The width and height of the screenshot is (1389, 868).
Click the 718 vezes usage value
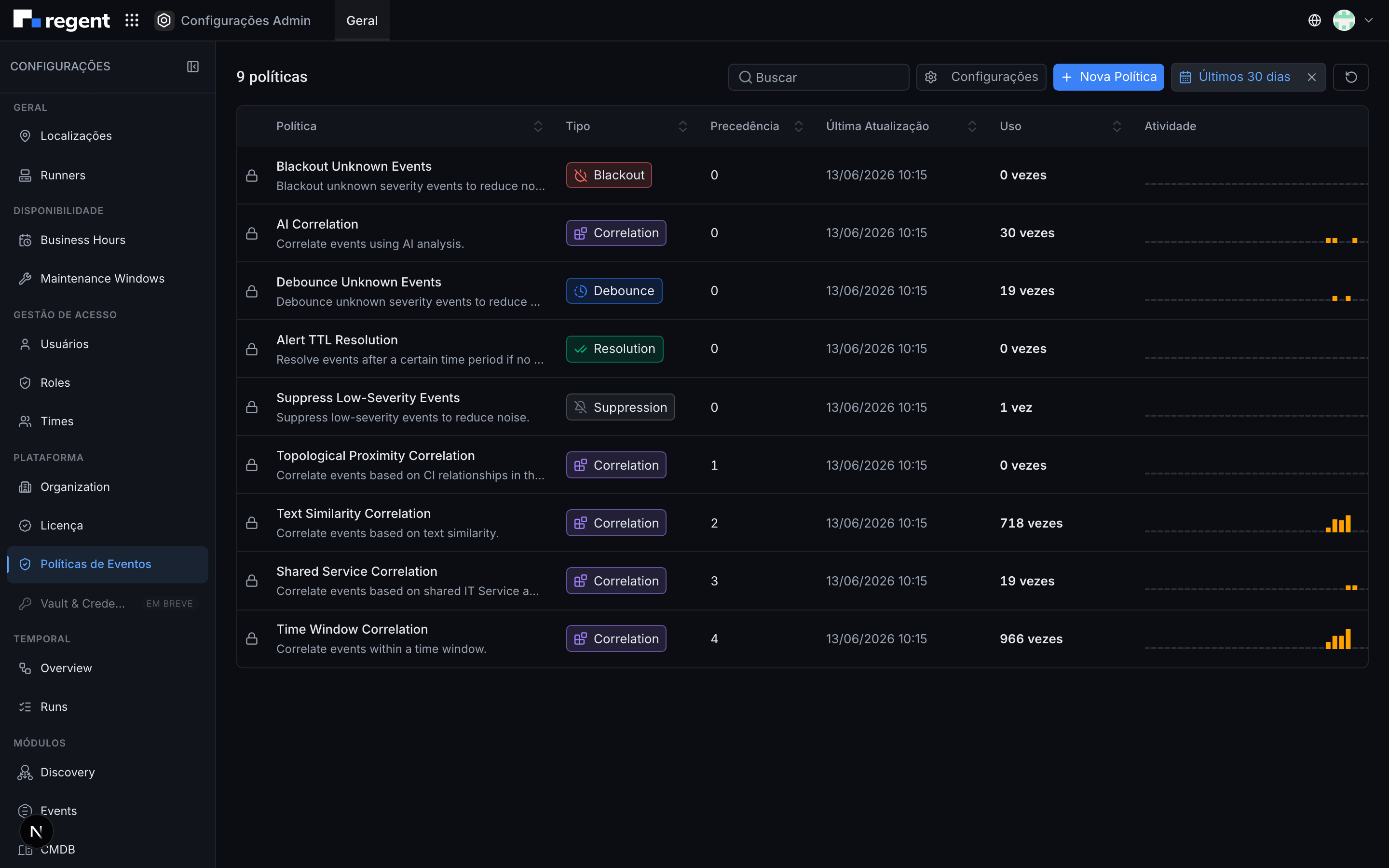click(1031, 523)
